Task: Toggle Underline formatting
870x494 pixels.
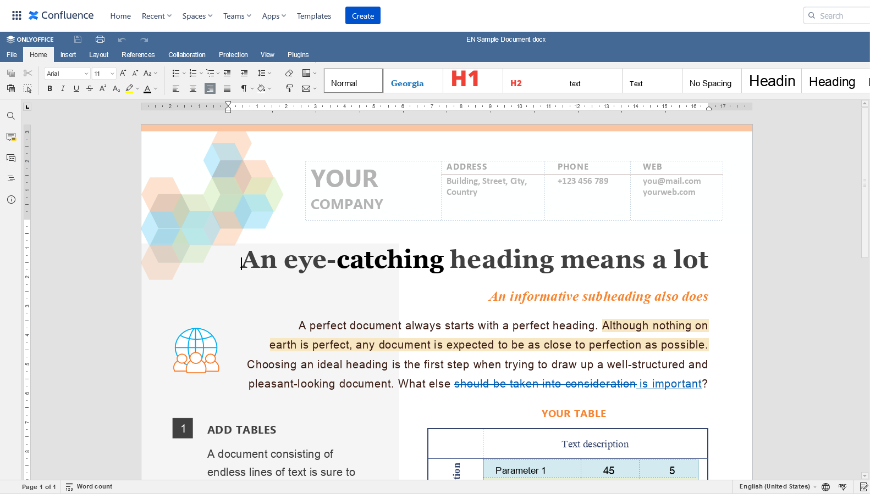Action: 75,89
